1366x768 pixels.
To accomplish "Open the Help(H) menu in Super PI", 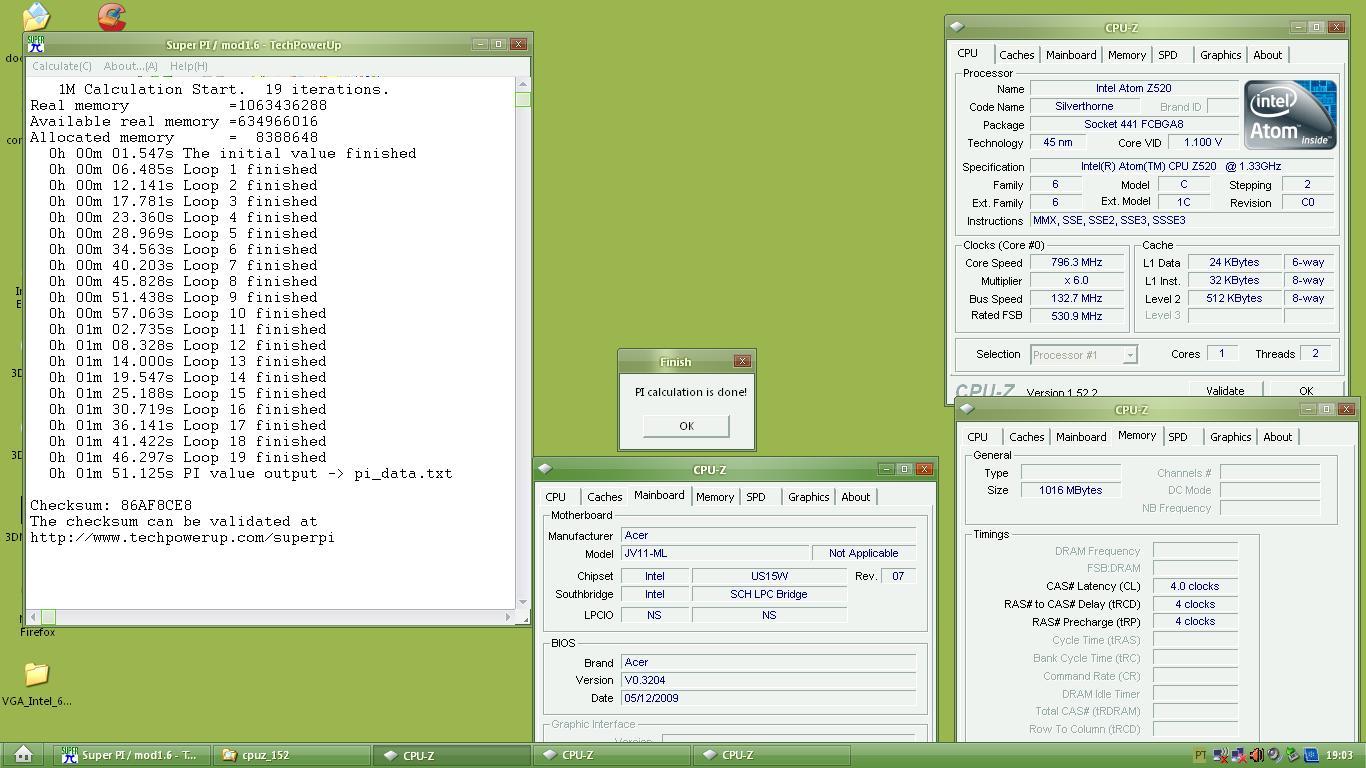I will [189, 66].
